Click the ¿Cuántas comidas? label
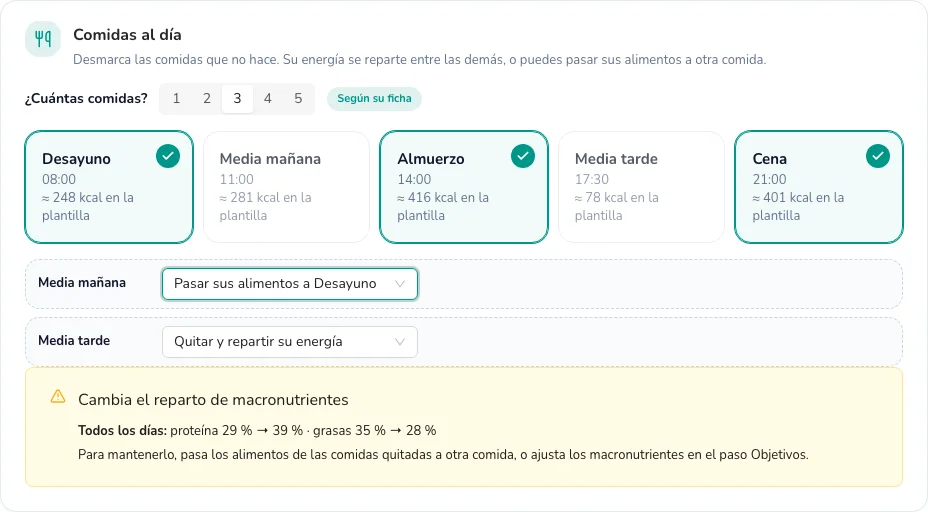 coord(86,98)
